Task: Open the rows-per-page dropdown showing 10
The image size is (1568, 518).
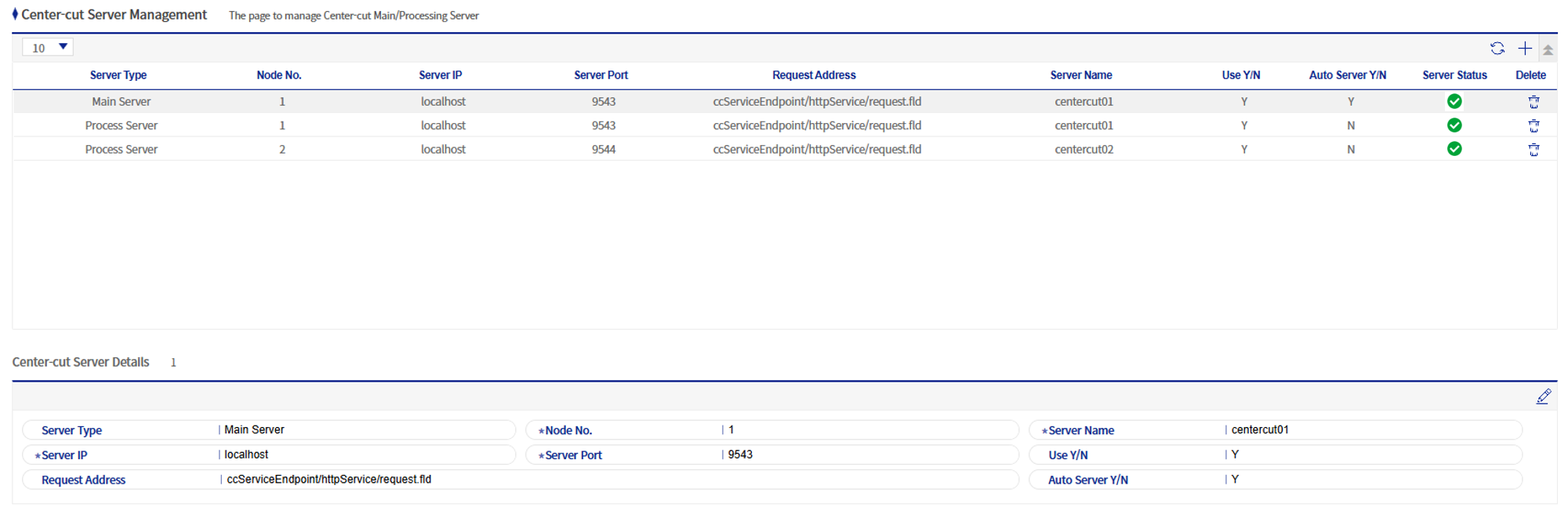Action: [48, 48]
